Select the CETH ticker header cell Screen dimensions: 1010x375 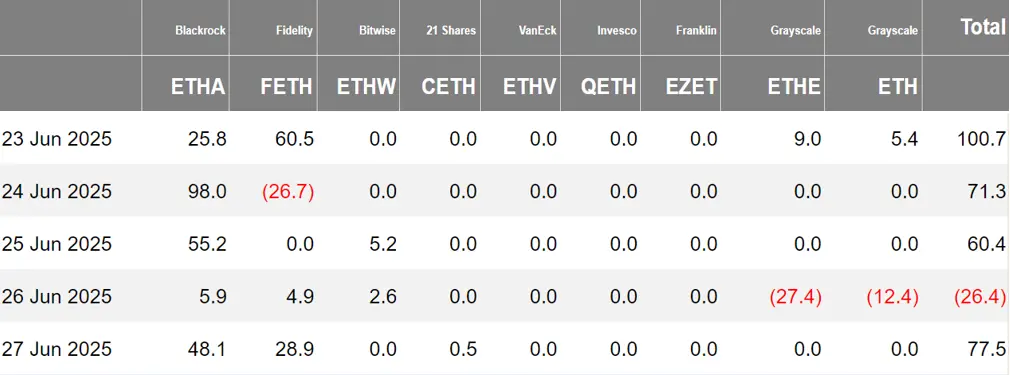(449, 86)
